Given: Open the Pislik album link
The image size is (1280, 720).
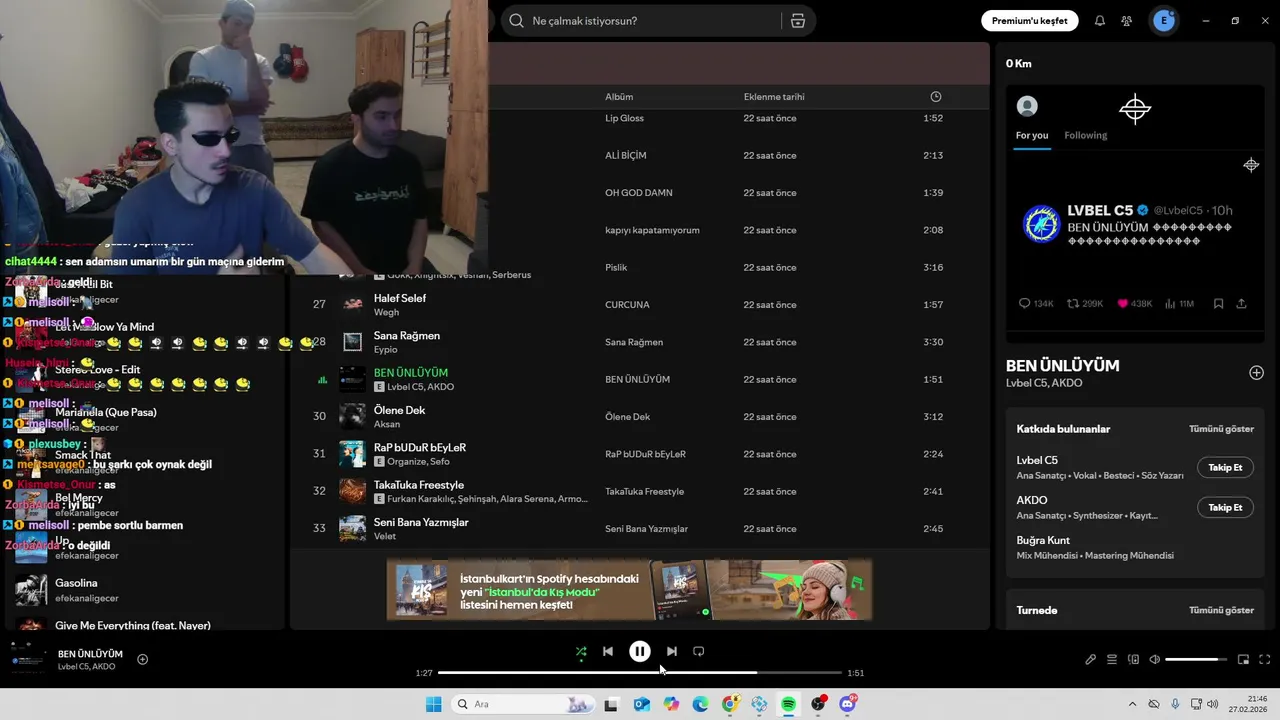Looking at the screenshot, I should coord(616,268).
